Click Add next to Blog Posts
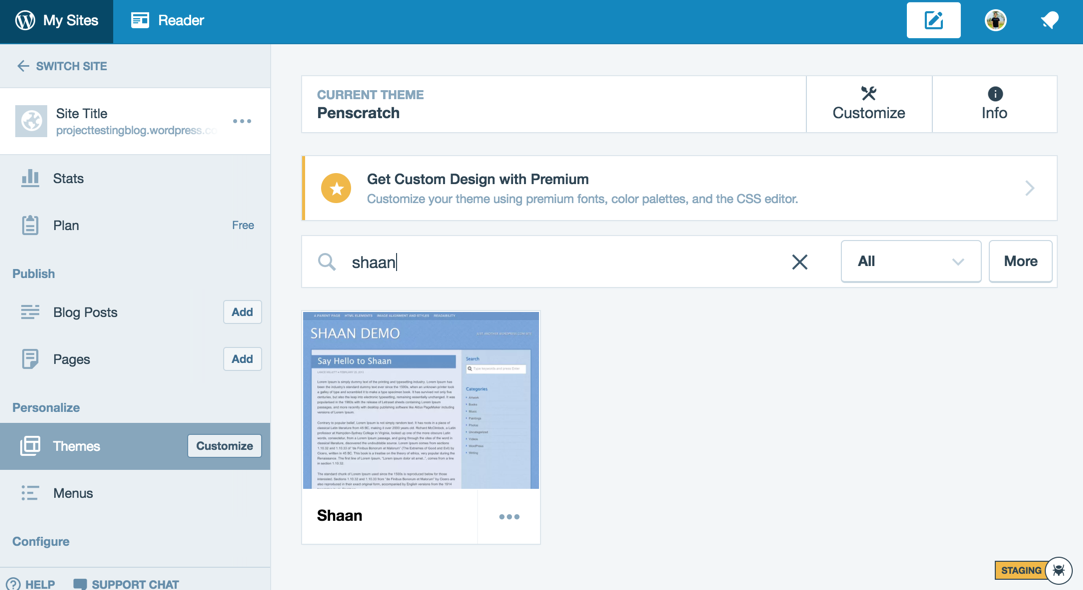Image resolution: width=1083 pixels, height=590 pixels. click(x=242, y=312)
